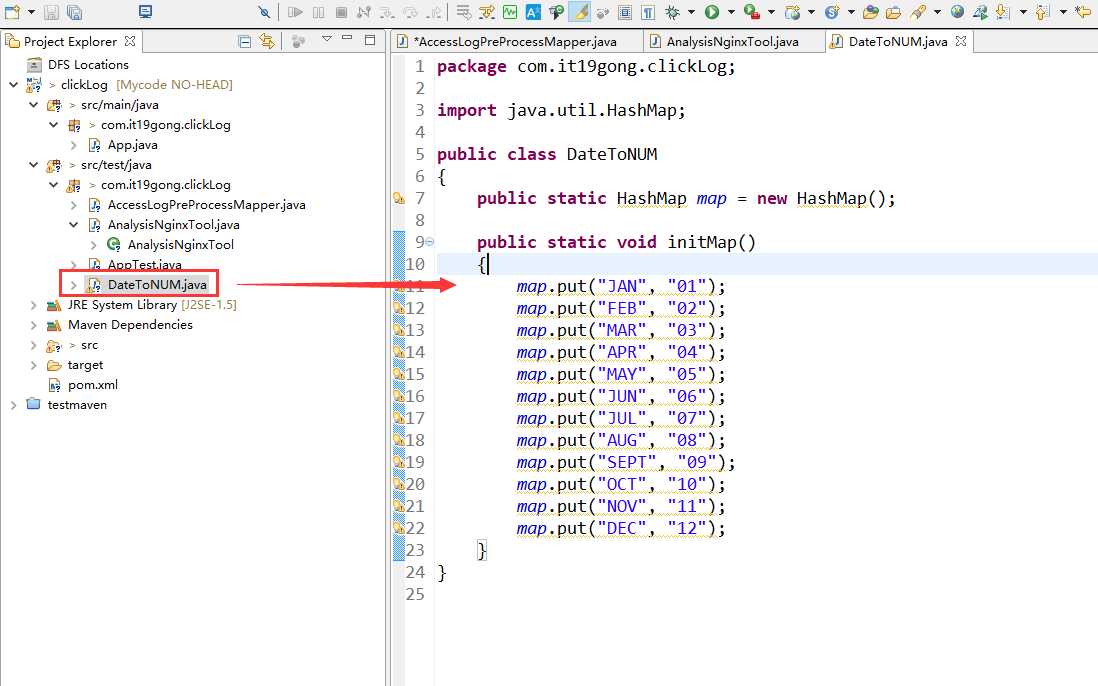Viewport: 1098px width, 686px height.
Task: Click the Save All icon
Action: coord(74,12)
